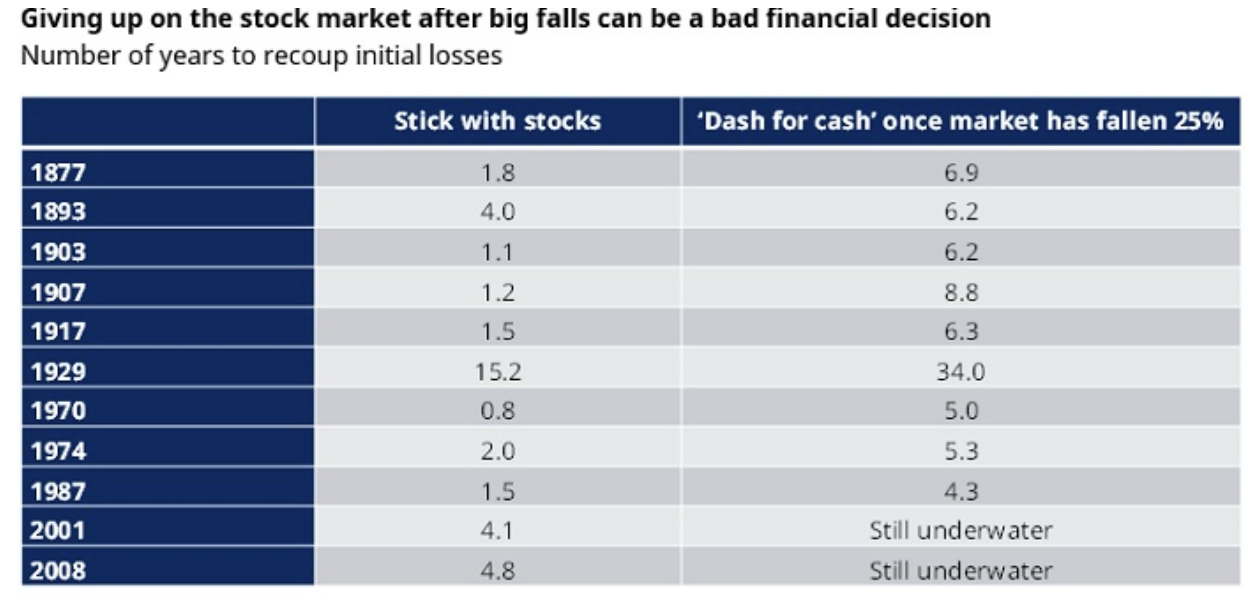Select the 1987 row label
This screenshot has height=595, width=1248.
point(59,491)
